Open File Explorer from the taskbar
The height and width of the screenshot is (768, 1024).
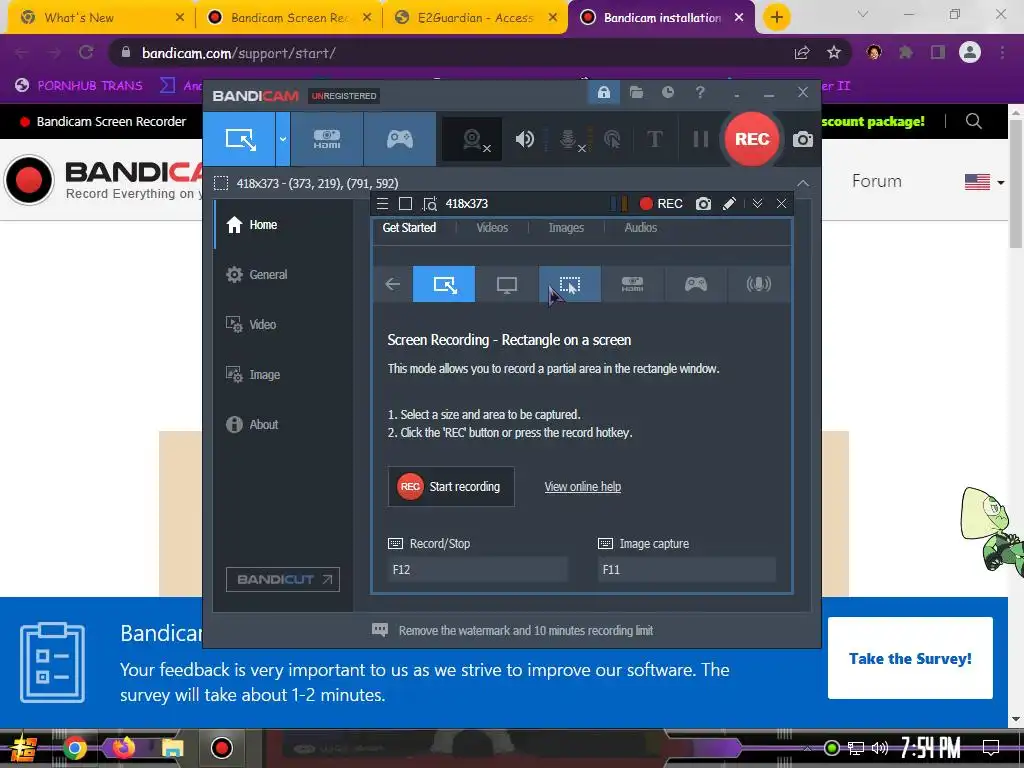tap(172, 748)
